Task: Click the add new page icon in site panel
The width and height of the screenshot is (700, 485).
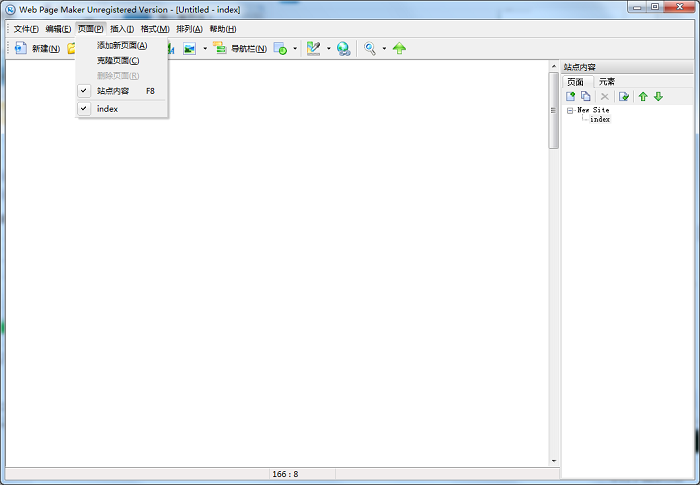Action: [571, 96]
